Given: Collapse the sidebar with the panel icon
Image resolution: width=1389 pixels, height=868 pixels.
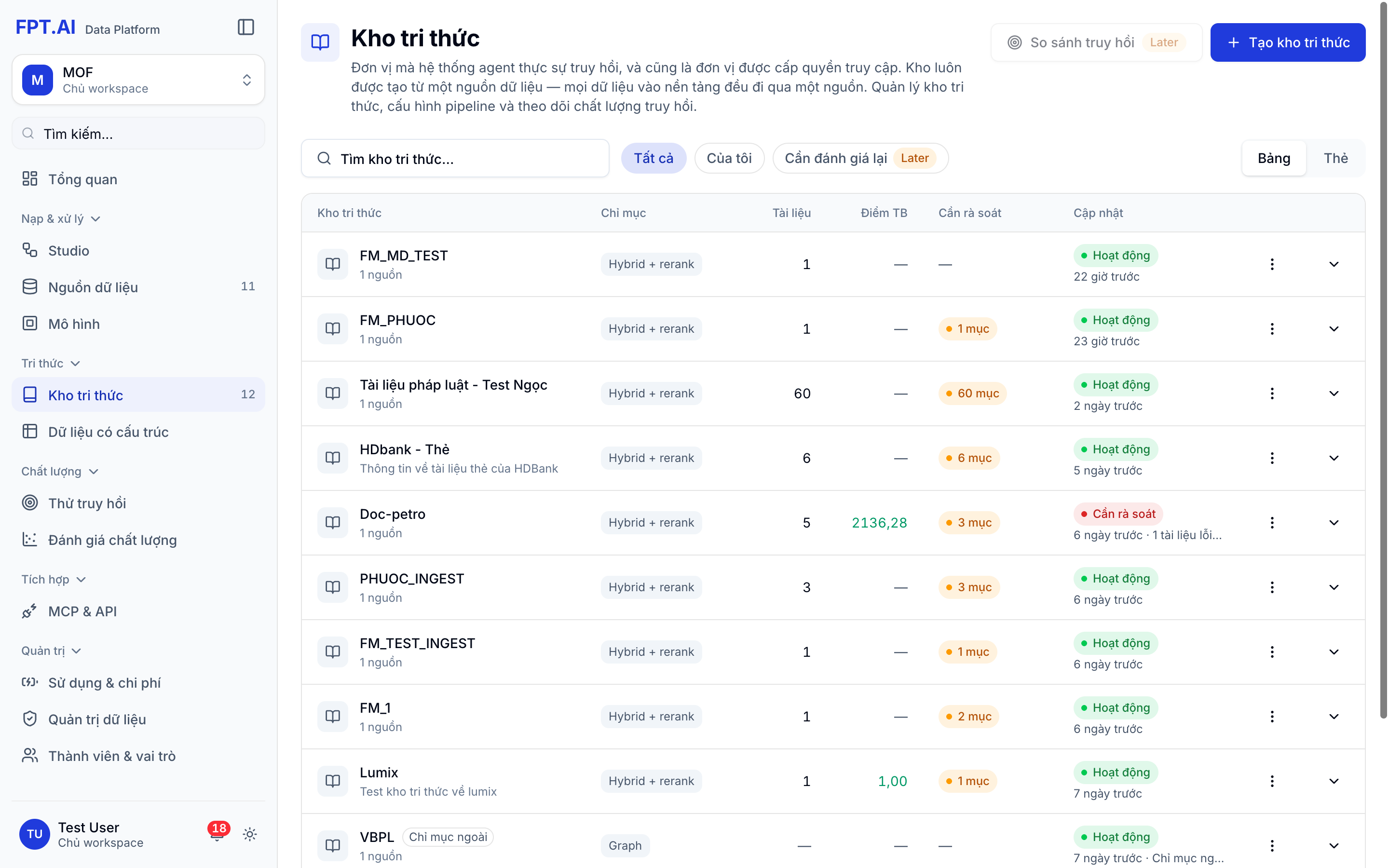Looking at the screenshot, I should [245, 27].
